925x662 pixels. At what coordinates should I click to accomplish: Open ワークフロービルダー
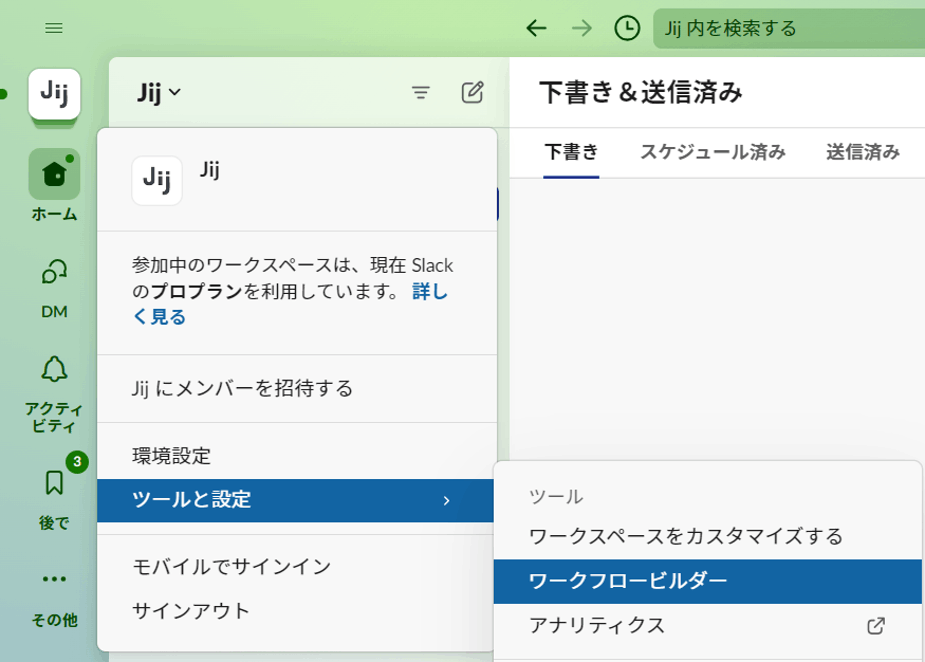(x=708, y=581)
